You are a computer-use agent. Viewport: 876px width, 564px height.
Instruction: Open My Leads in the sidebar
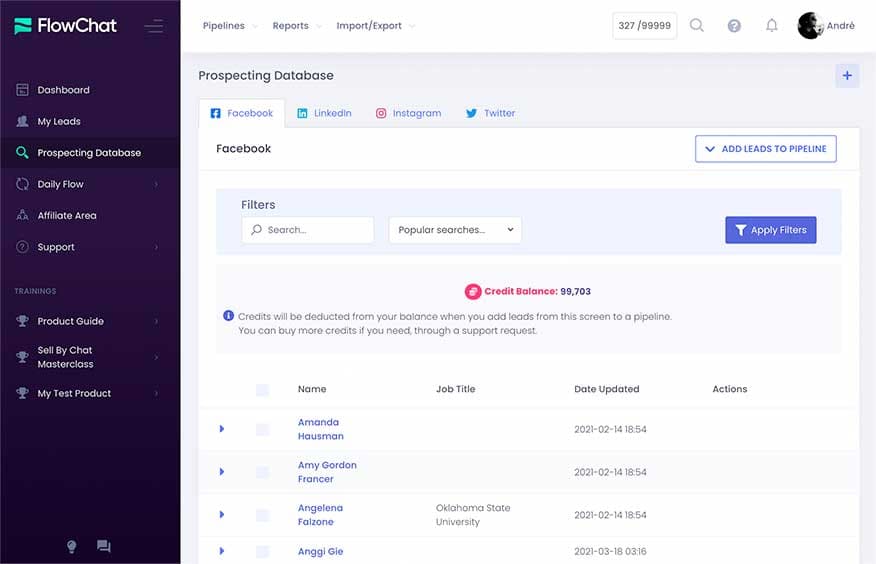(59, 122)
